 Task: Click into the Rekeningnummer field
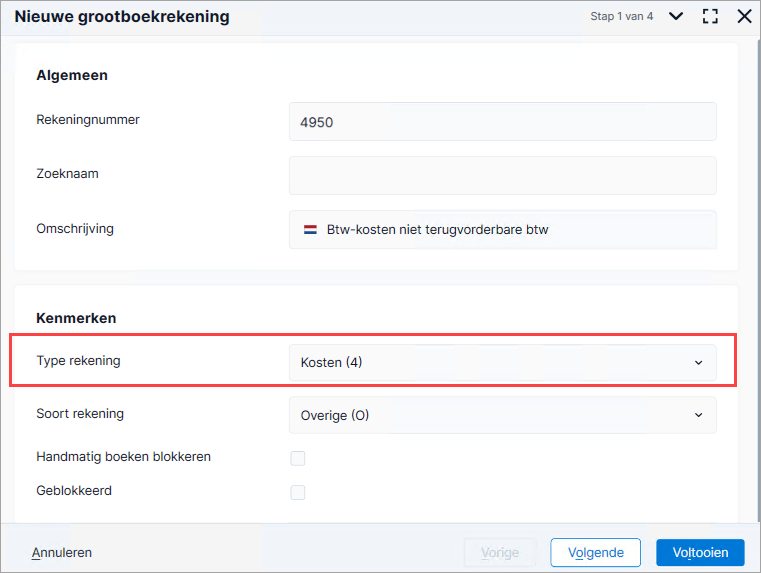(x=502, y=122)
